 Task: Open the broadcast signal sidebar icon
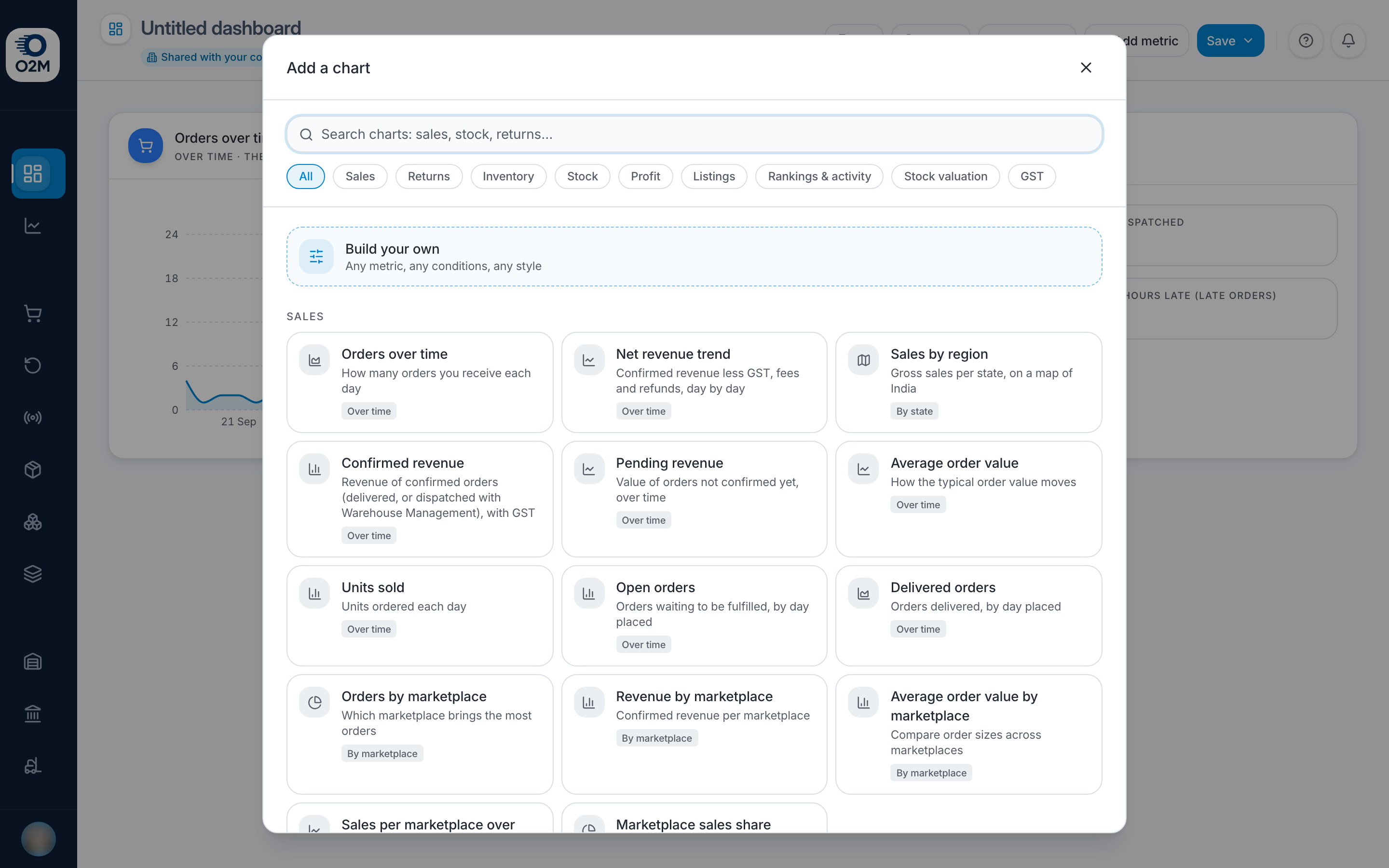point(33,417)
